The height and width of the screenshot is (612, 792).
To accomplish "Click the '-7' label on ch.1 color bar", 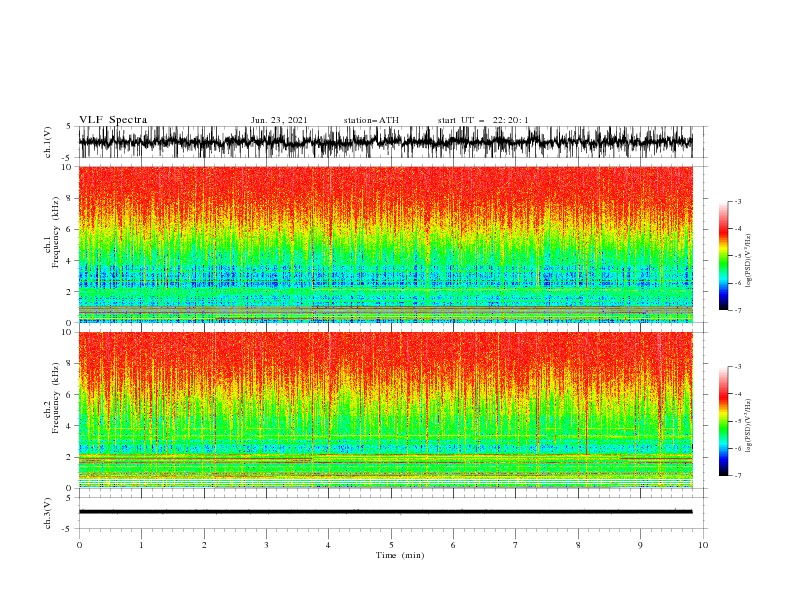I will 738,310.
